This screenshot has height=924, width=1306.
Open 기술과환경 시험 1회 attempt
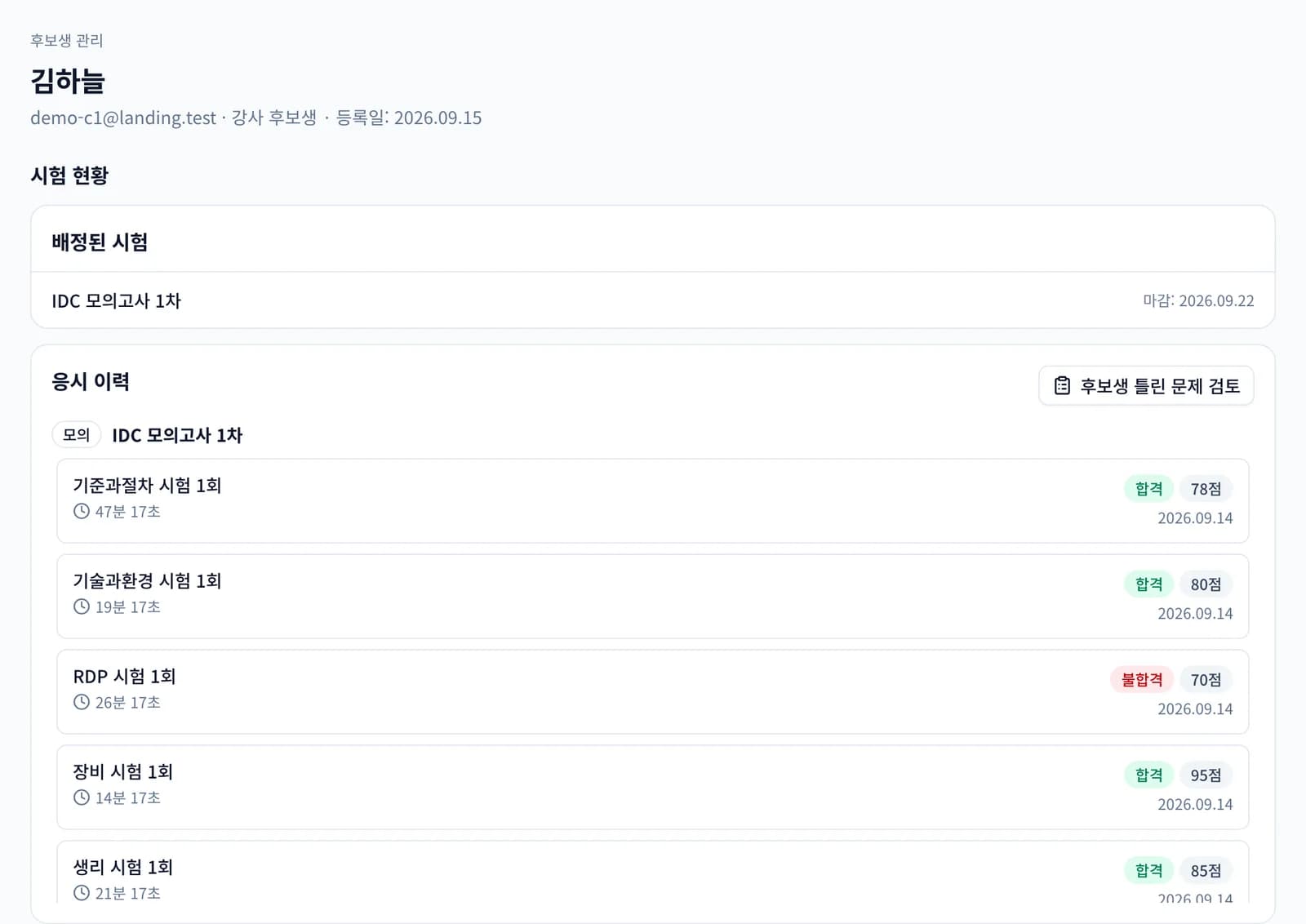[x=653, y=597]
